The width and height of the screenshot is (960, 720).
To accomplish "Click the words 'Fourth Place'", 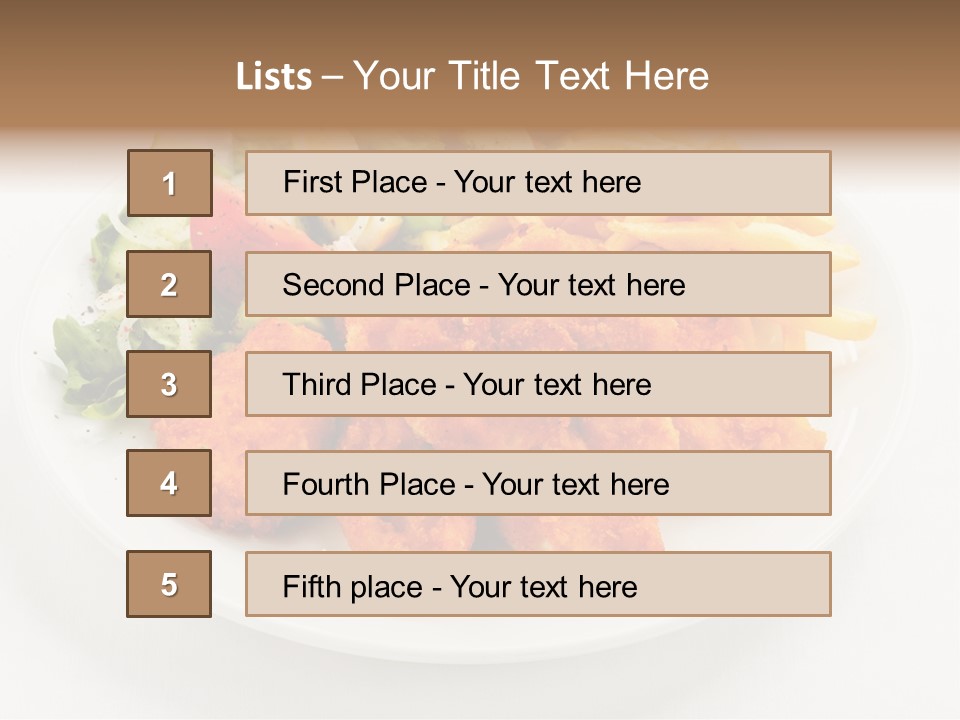I will click(x=369, y=484).
